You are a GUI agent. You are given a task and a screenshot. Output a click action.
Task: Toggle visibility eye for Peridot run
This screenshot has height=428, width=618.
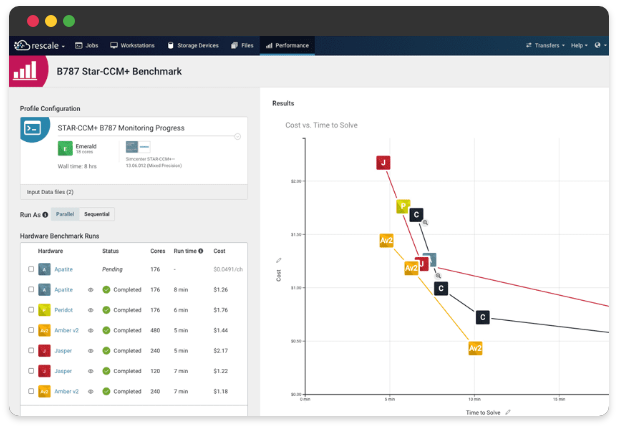tap(91, 310)
